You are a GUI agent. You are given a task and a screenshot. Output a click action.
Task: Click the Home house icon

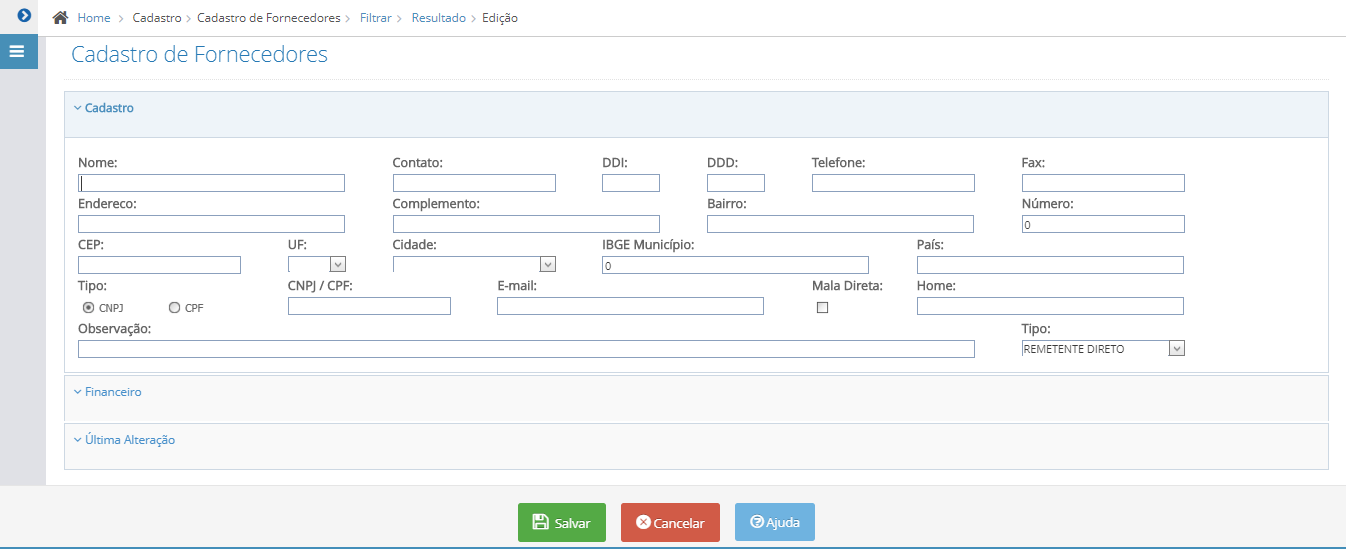pos(60,18)
